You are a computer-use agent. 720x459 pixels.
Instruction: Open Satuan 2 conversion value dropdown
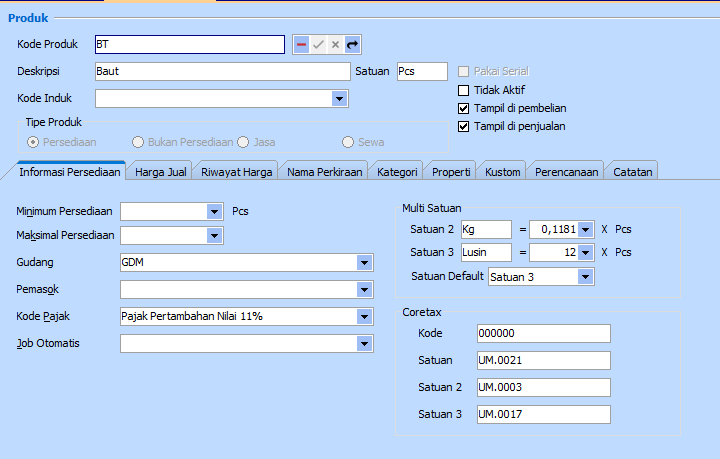[x=585, y=229]
